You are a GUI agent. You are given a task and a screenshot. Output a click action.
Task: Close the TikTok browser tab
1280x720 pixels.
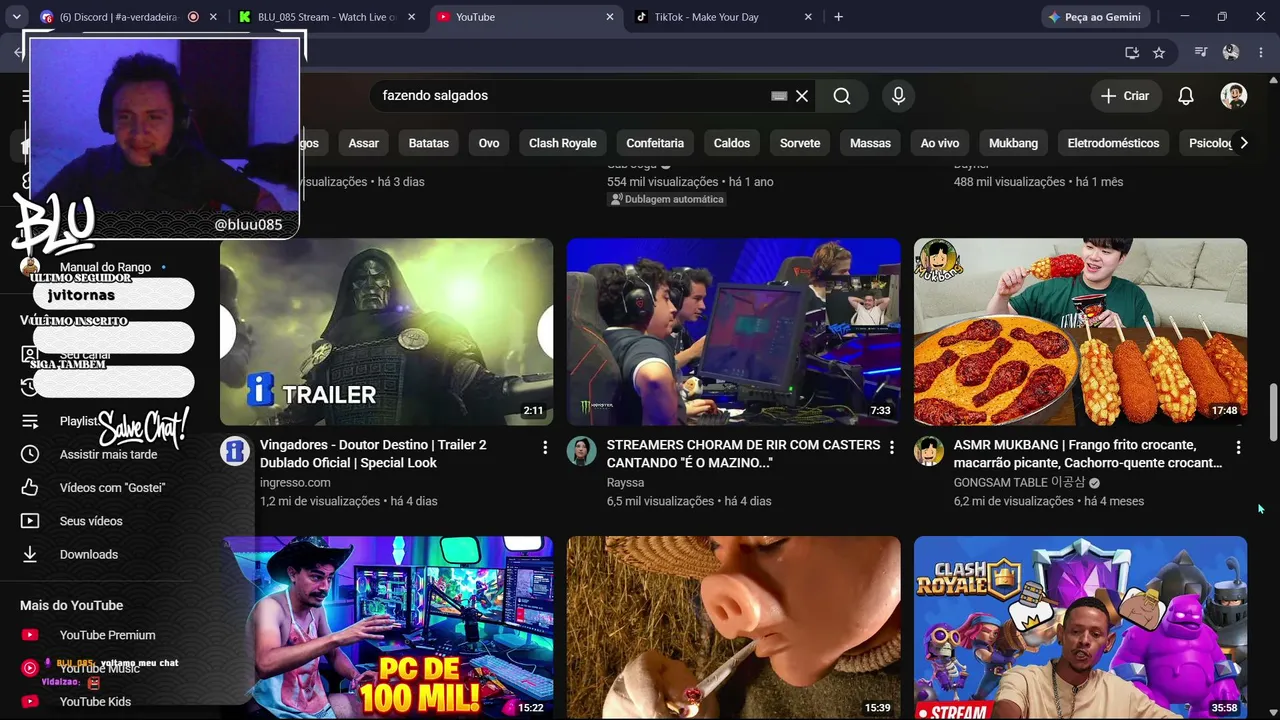point(808,17)
